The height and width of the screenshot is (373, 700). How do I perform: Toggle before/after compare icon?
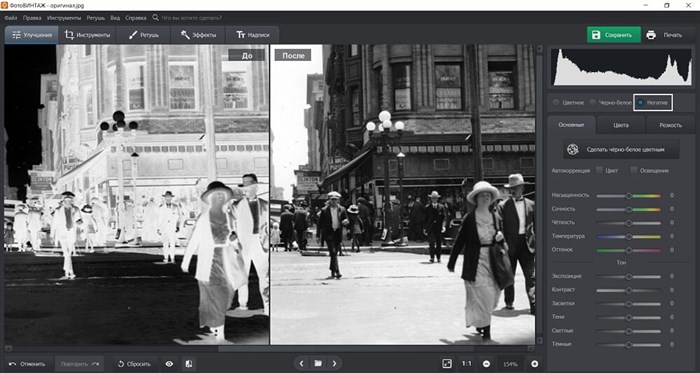pos(188,364)
